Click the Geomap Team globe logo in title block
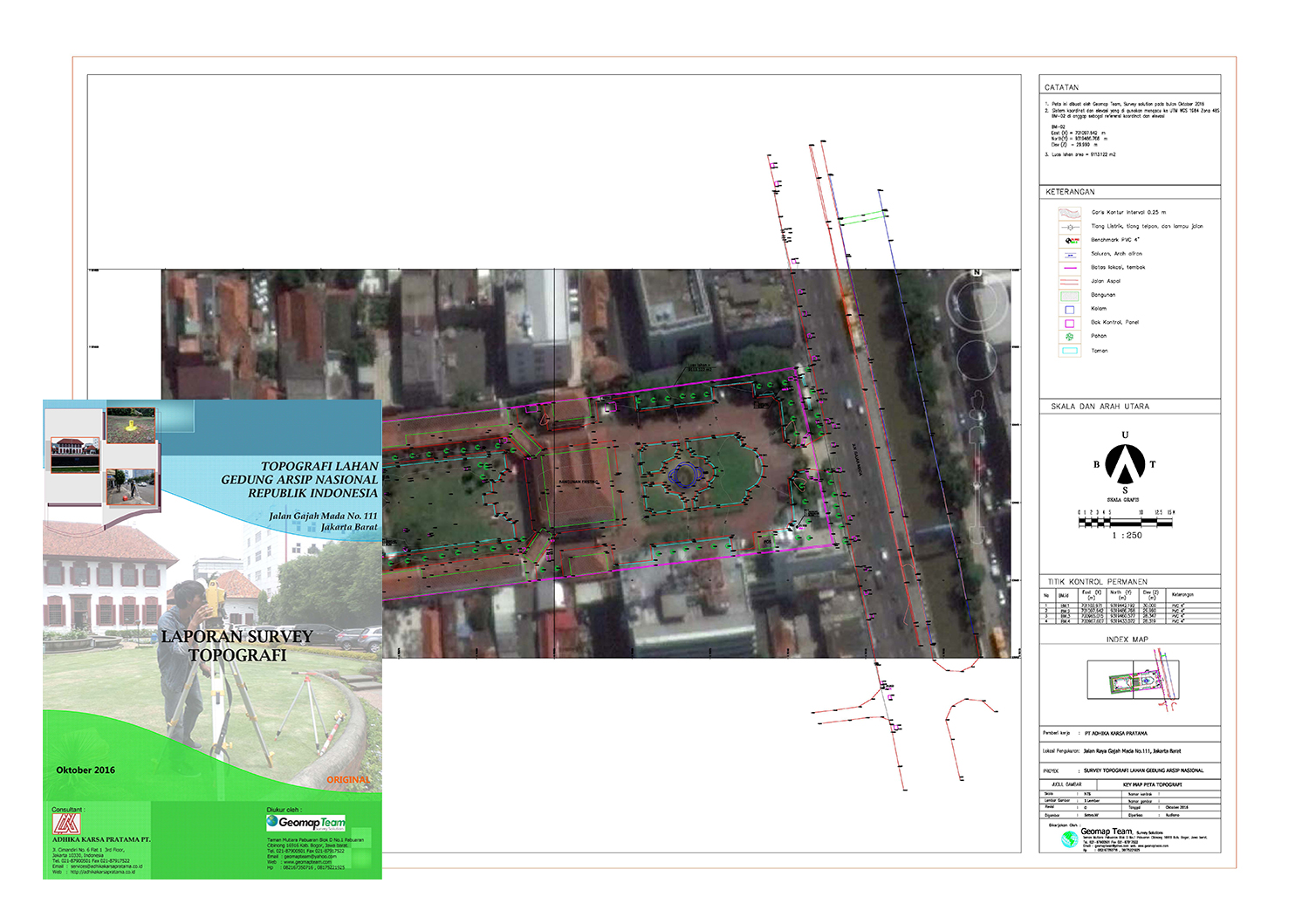Viewport: 1309px width, 924px height. coord(1069,838)
